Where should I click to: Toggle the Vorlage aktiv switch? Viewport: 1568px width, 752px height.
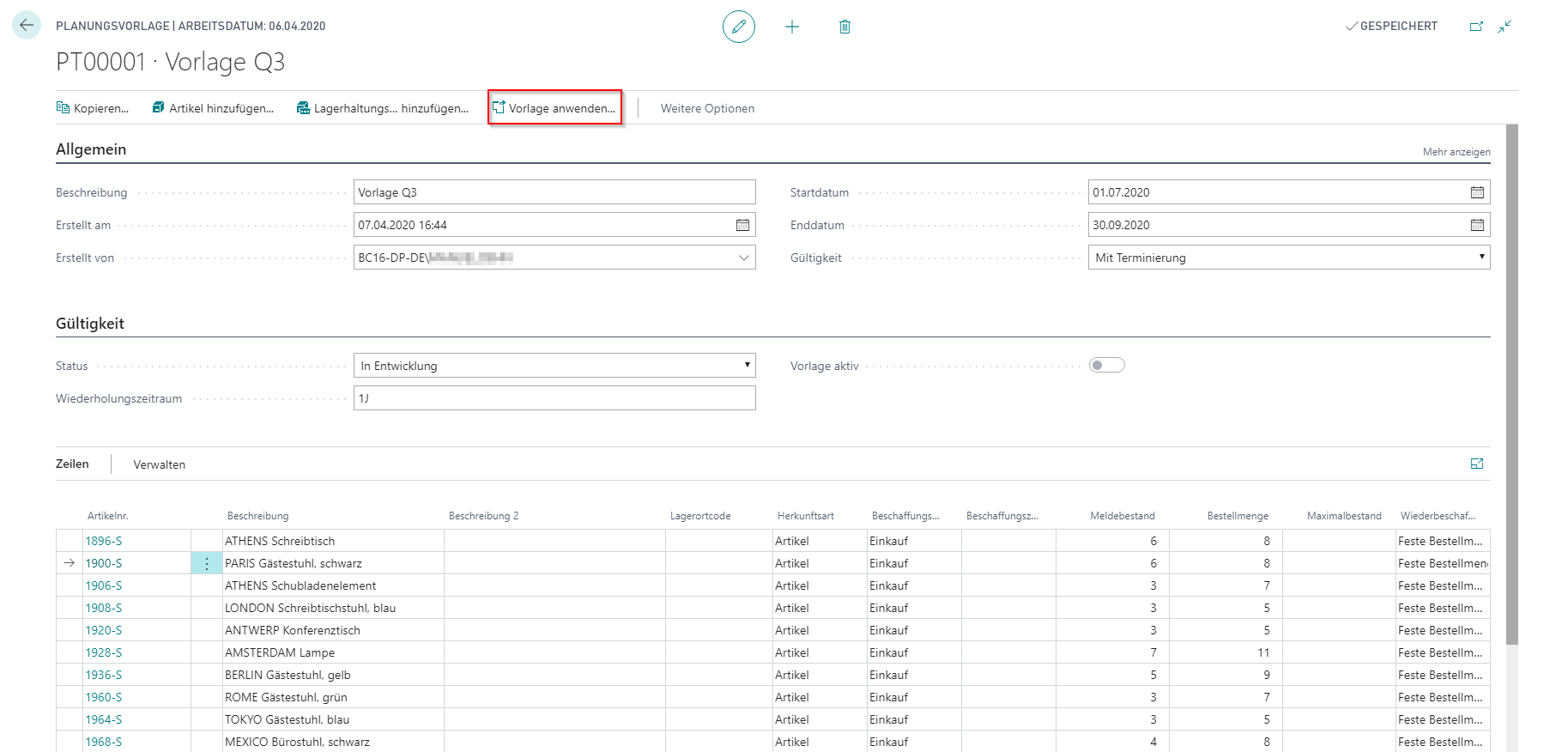pyautogui.click(x=1107, y=366)
